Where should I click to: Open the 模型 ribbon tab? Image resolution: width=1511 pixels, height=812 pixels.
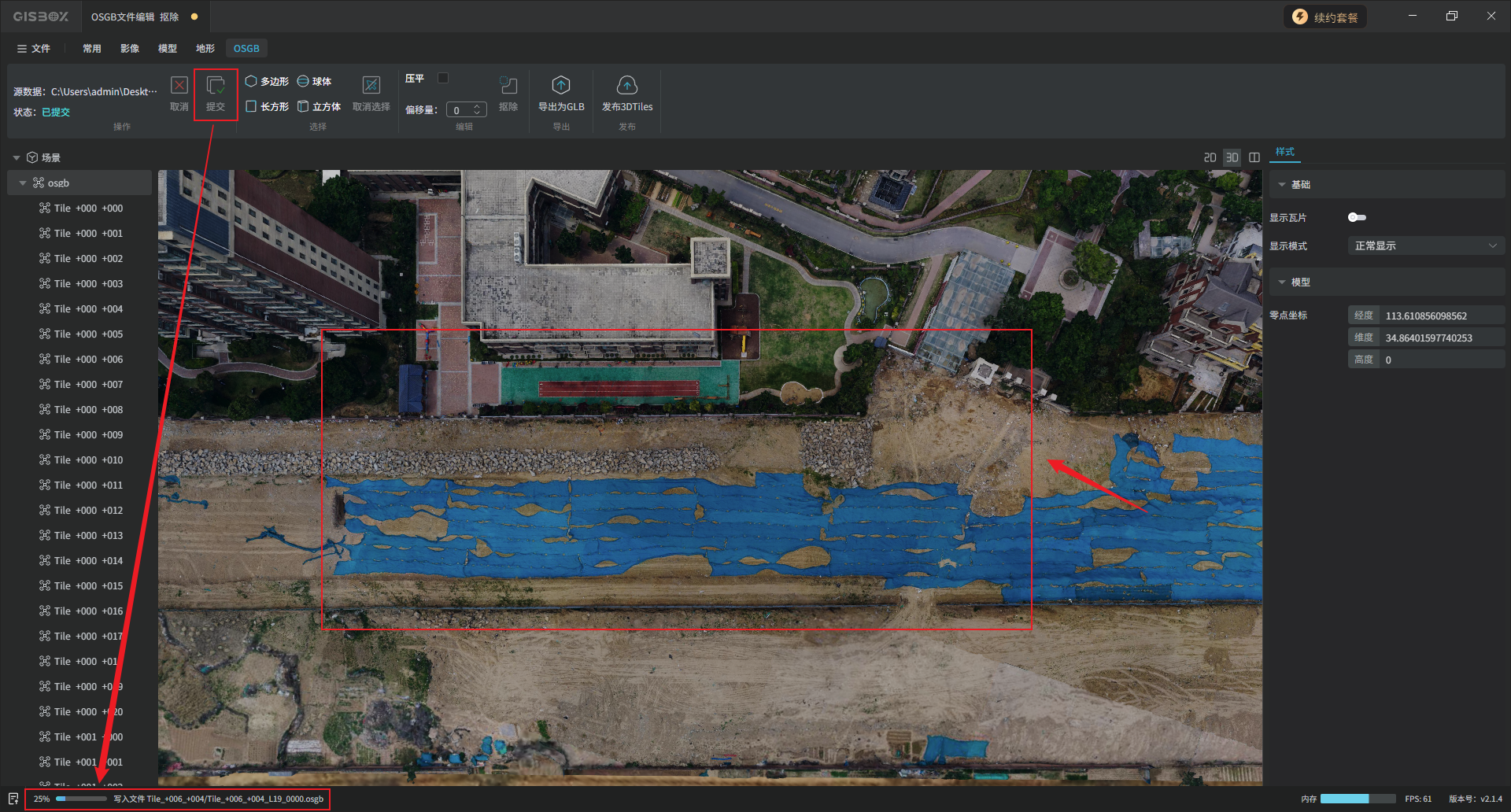pos(167,49)
